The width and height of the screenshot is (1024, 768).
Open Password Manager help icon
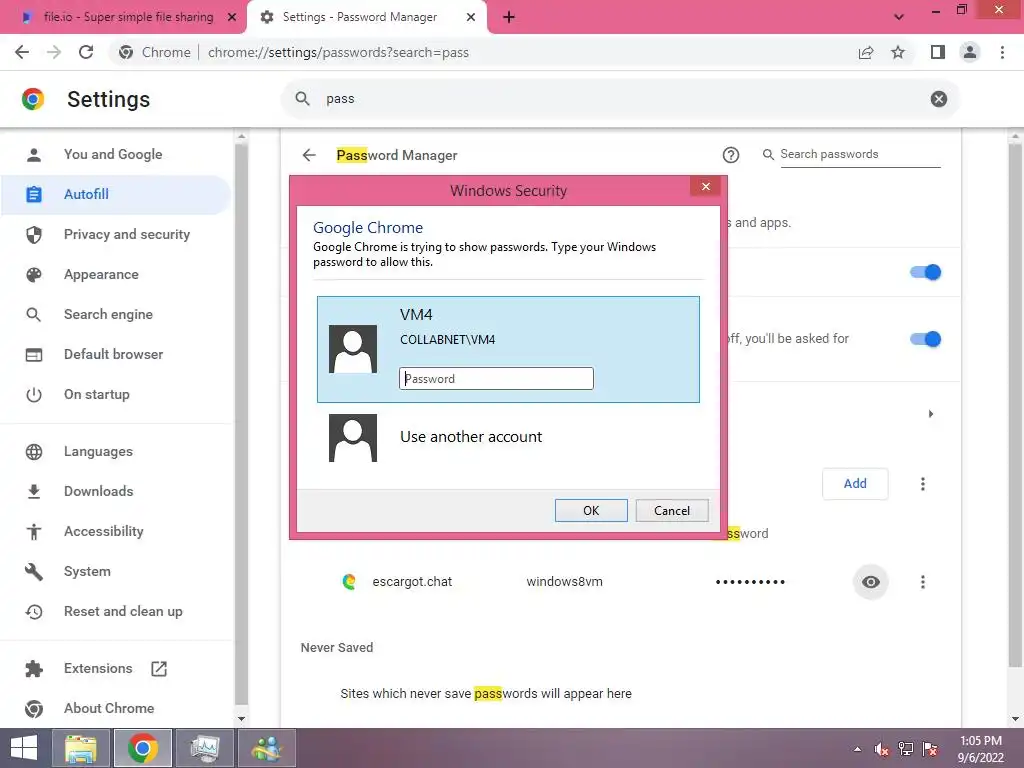tap(731, 155)
